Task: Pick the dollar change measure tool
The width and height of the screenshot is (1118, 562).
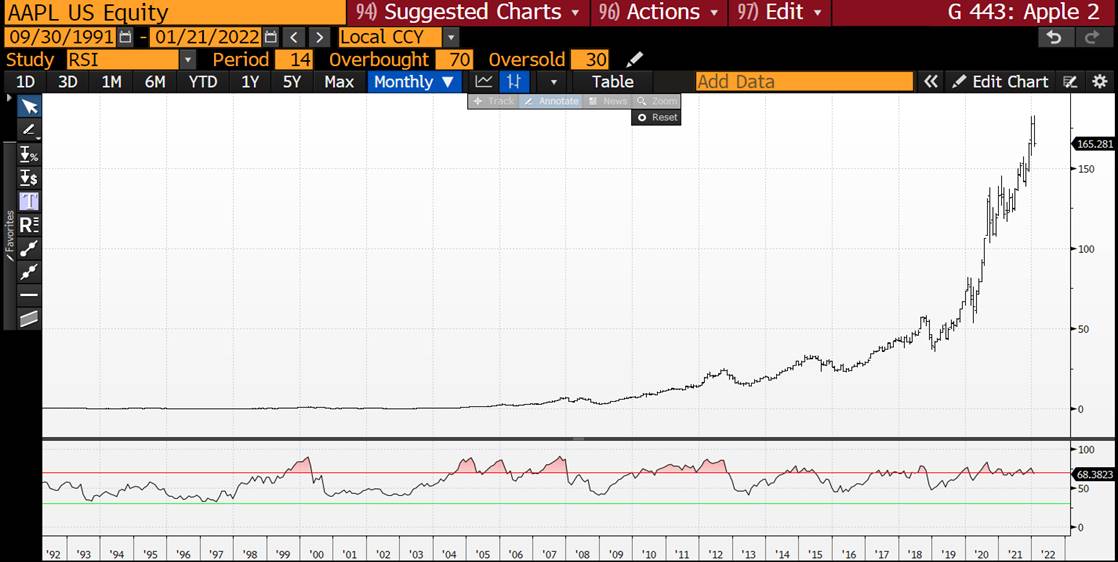Action: coord(29,178)
